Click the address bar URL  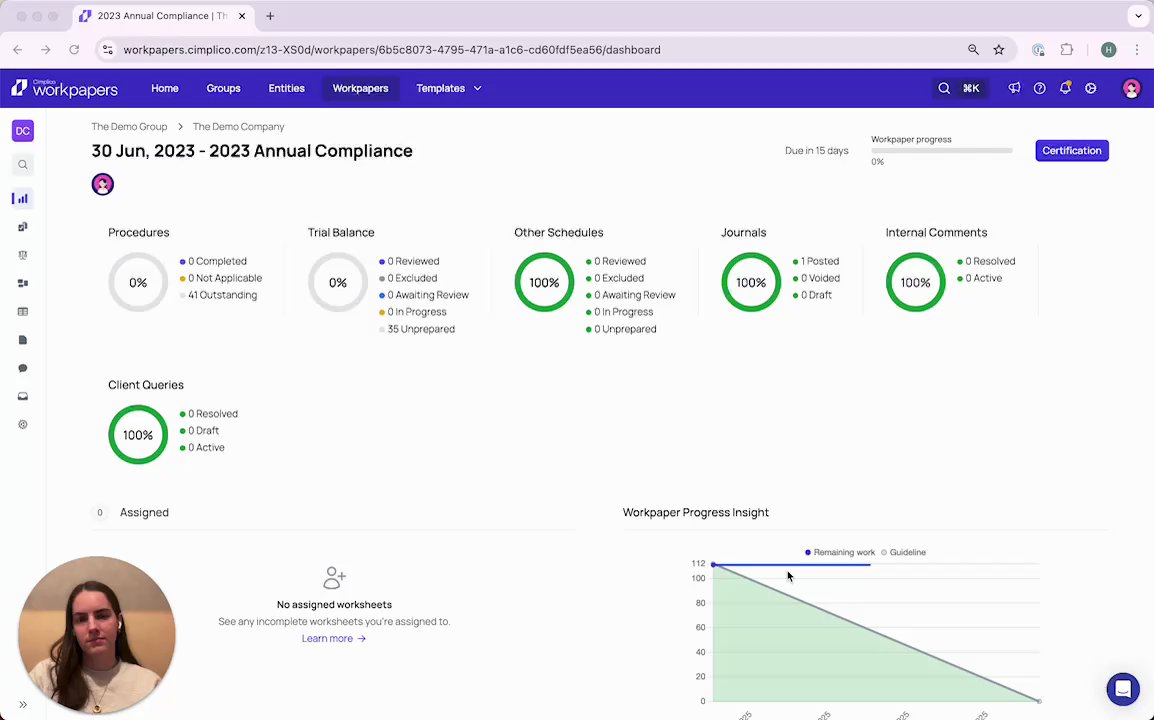tap(392, 50)
